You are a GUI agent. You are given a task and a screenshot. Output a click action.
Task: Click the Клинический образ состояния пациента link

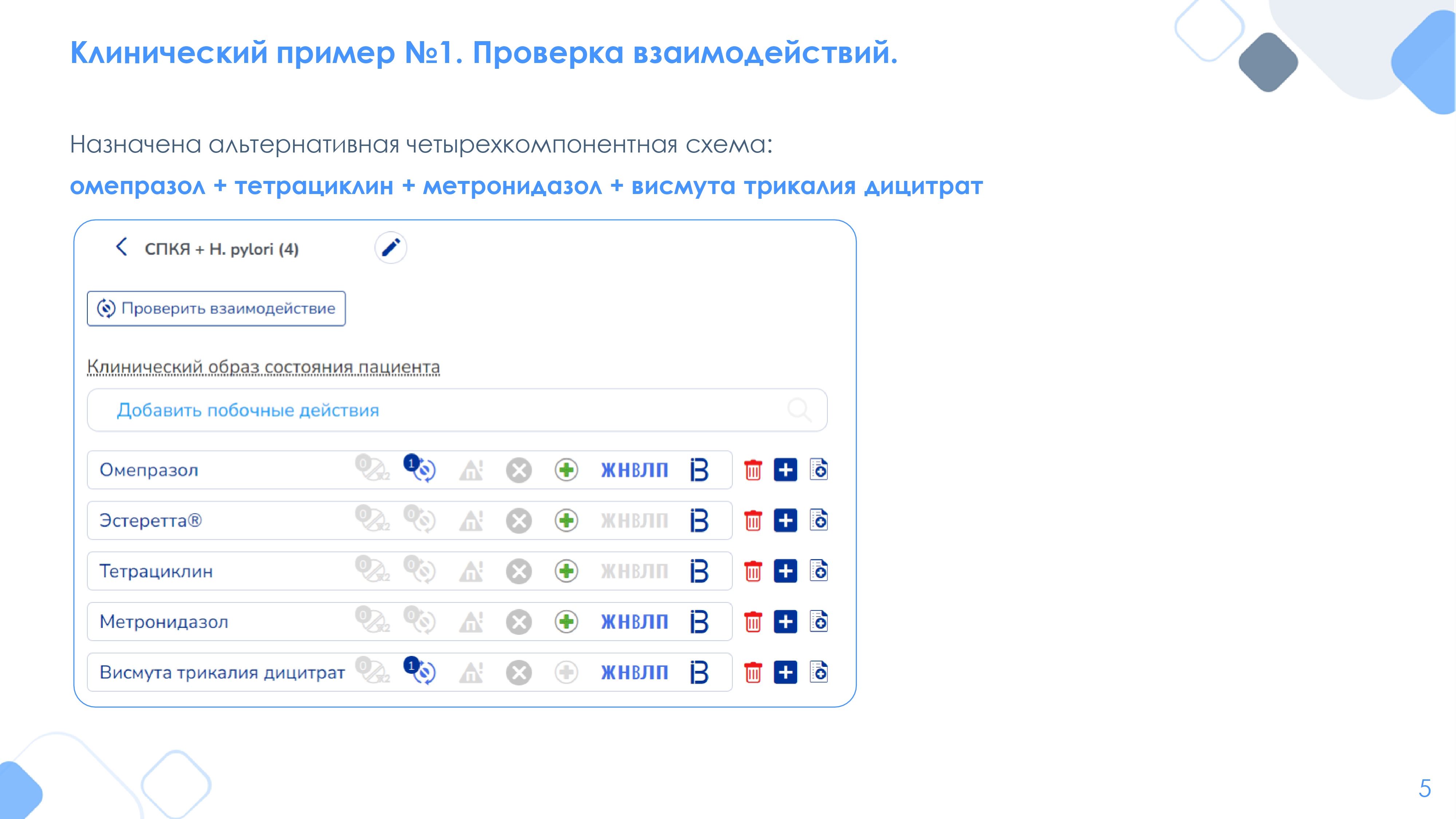click(x=264, y=367)
